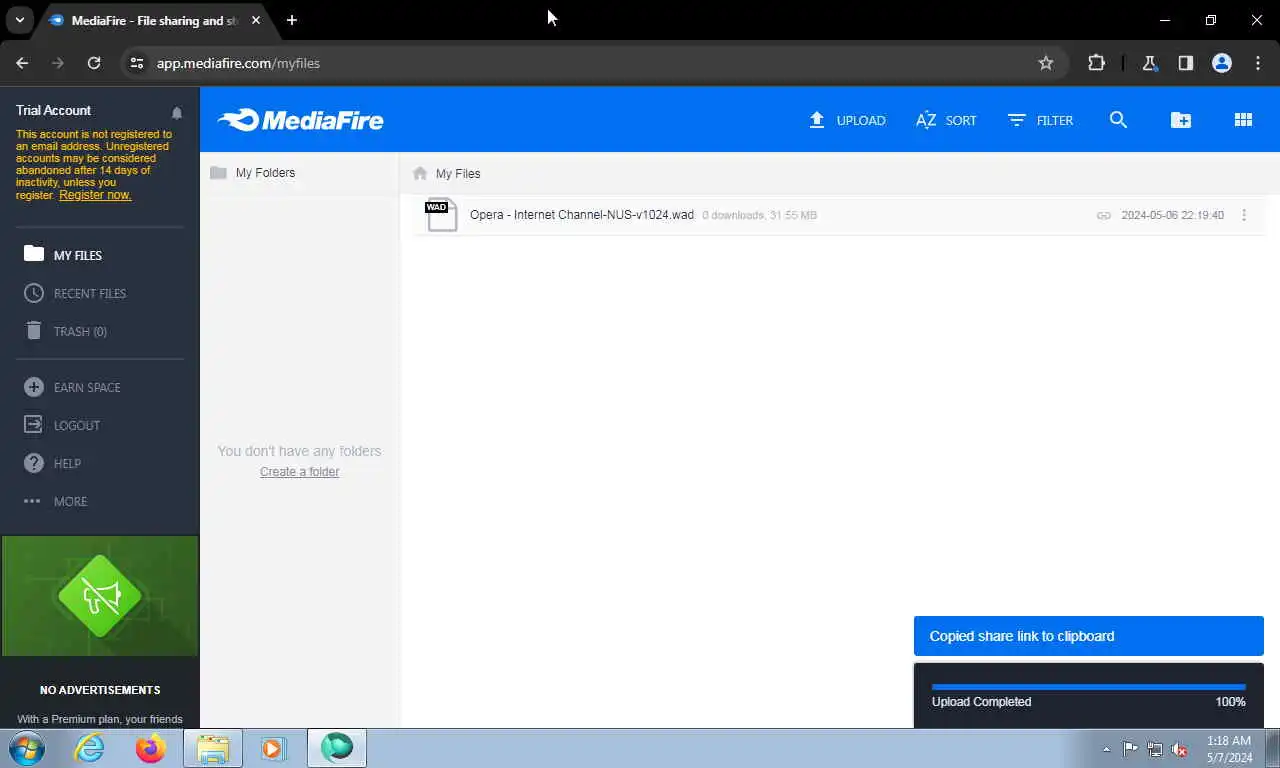
Task: Open Chrome three-dot menu
Action: 1258,63
